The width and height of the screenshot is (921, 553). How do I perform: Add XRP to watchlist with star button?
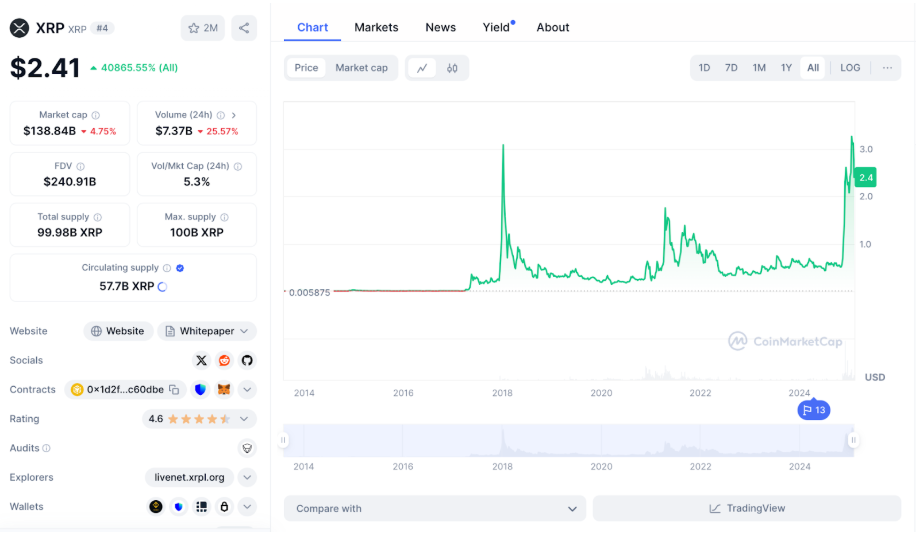click(x=203, y=28)
